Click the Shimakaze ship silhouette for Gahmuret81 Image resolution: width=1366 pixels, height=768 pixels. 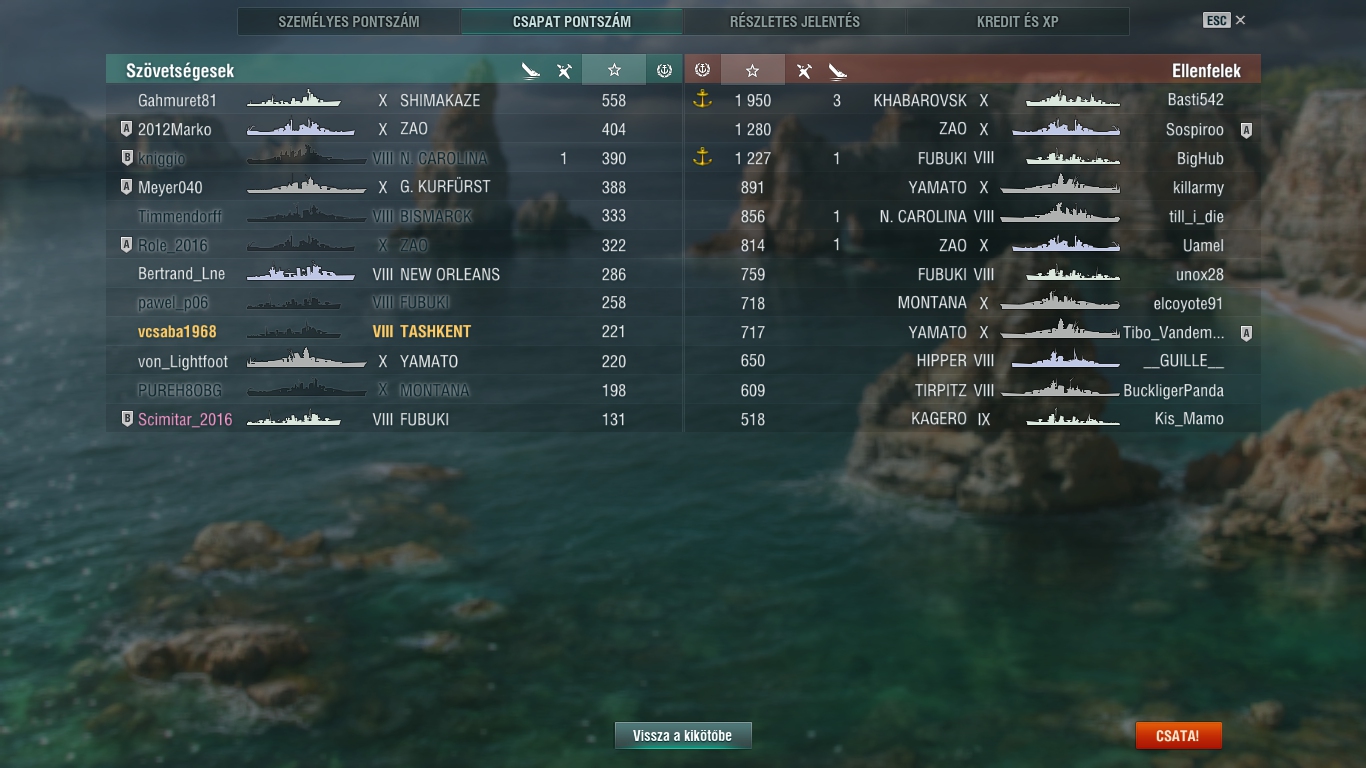[294, 99]
